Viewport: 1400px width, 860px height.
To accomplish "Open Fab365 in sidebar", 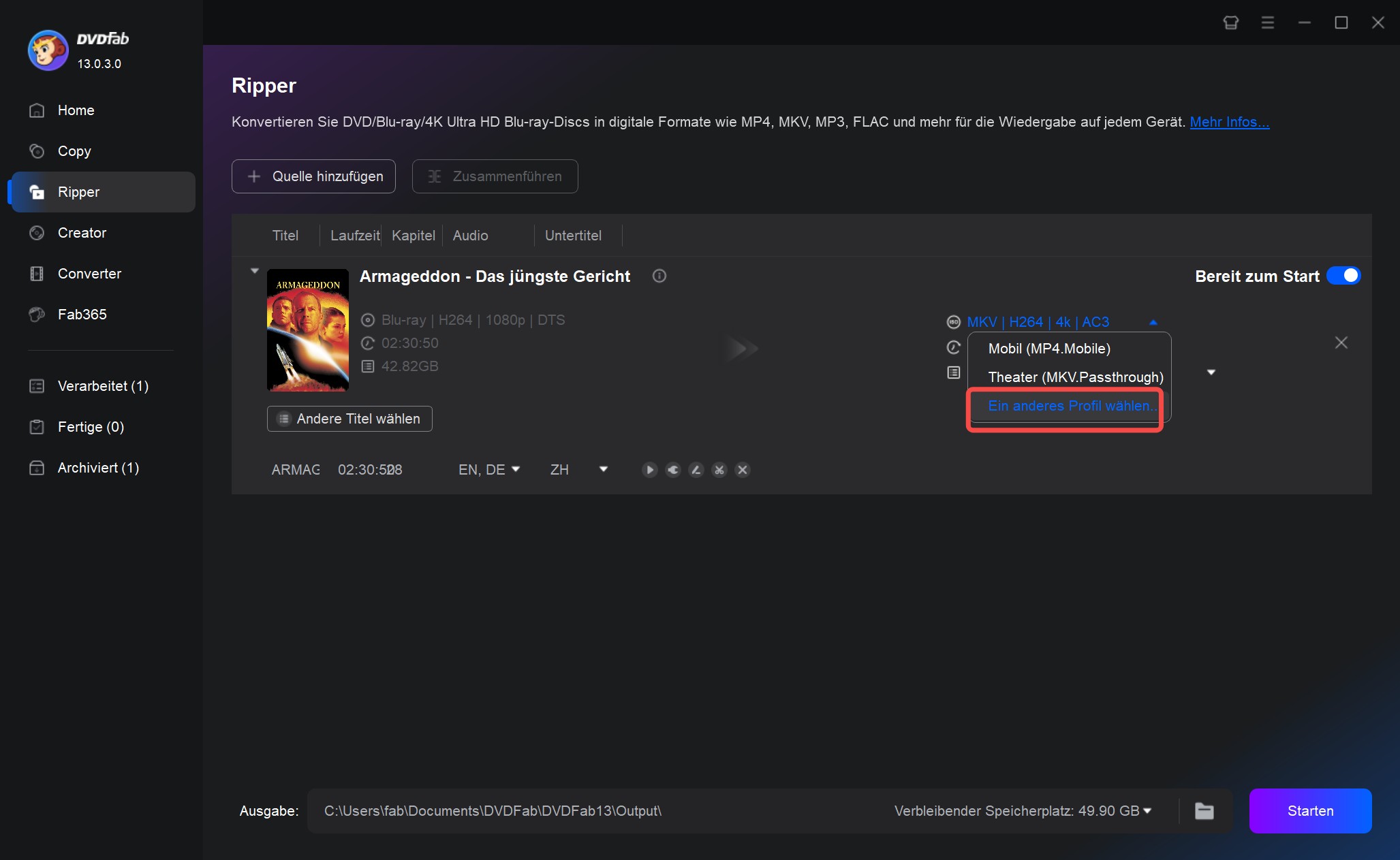I will click(104, 315).
